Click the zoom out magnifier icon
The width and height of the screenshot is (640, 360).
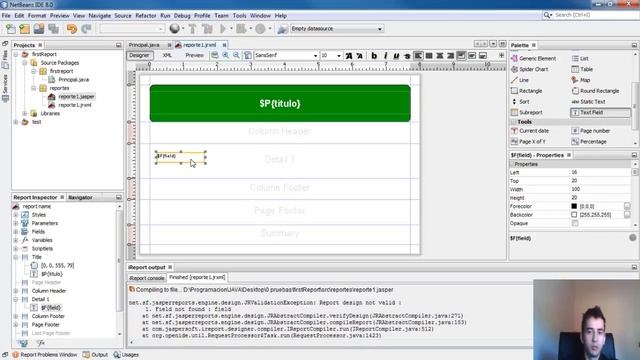236,55
